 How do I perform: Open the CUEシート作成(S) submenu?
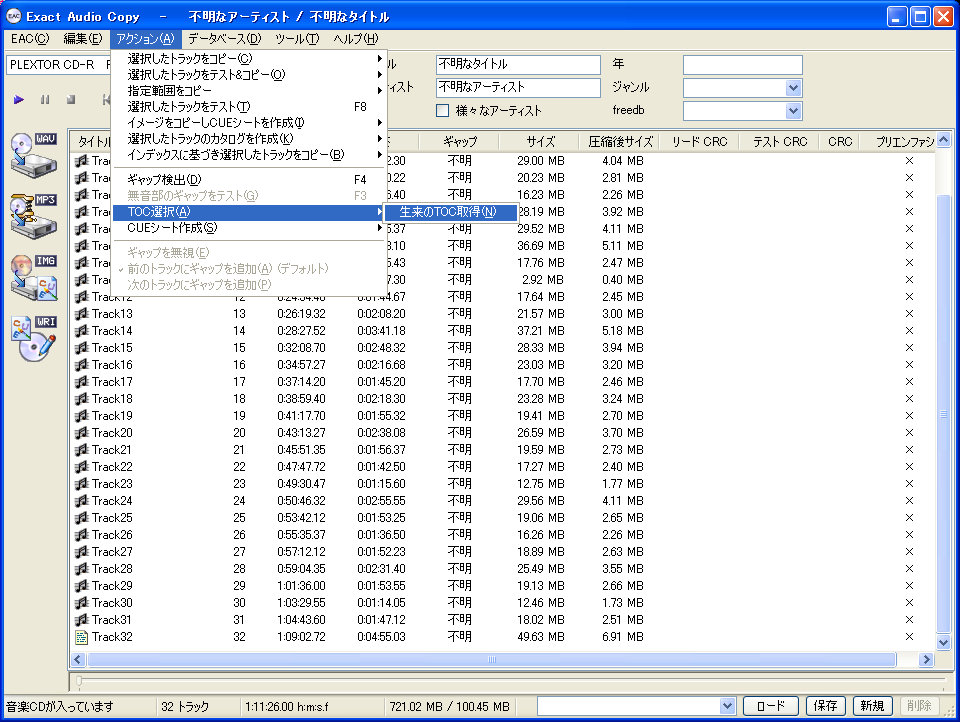point(173,228)
